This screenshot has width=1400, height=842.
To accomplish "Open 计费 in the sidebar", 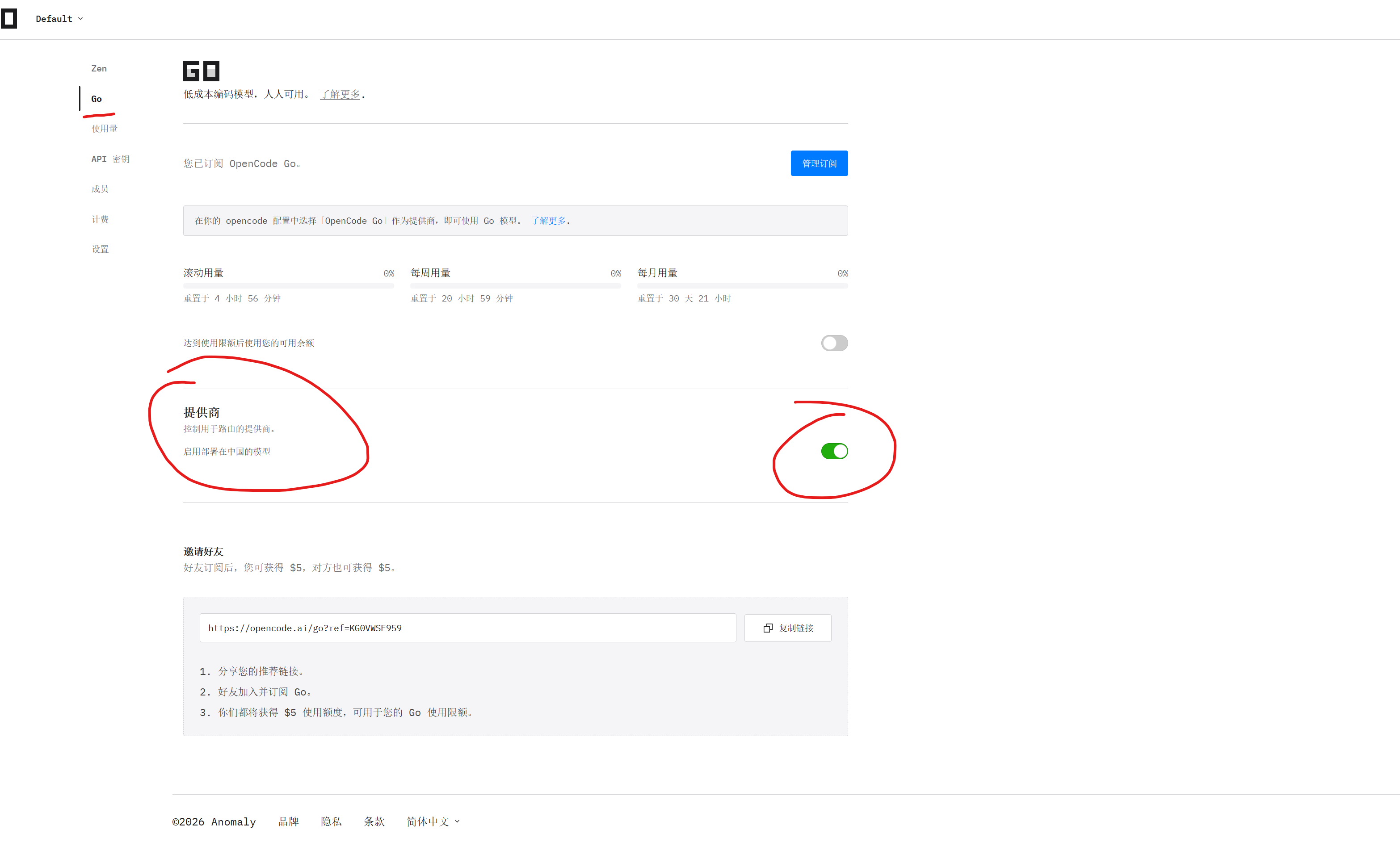I will [100, 219].
